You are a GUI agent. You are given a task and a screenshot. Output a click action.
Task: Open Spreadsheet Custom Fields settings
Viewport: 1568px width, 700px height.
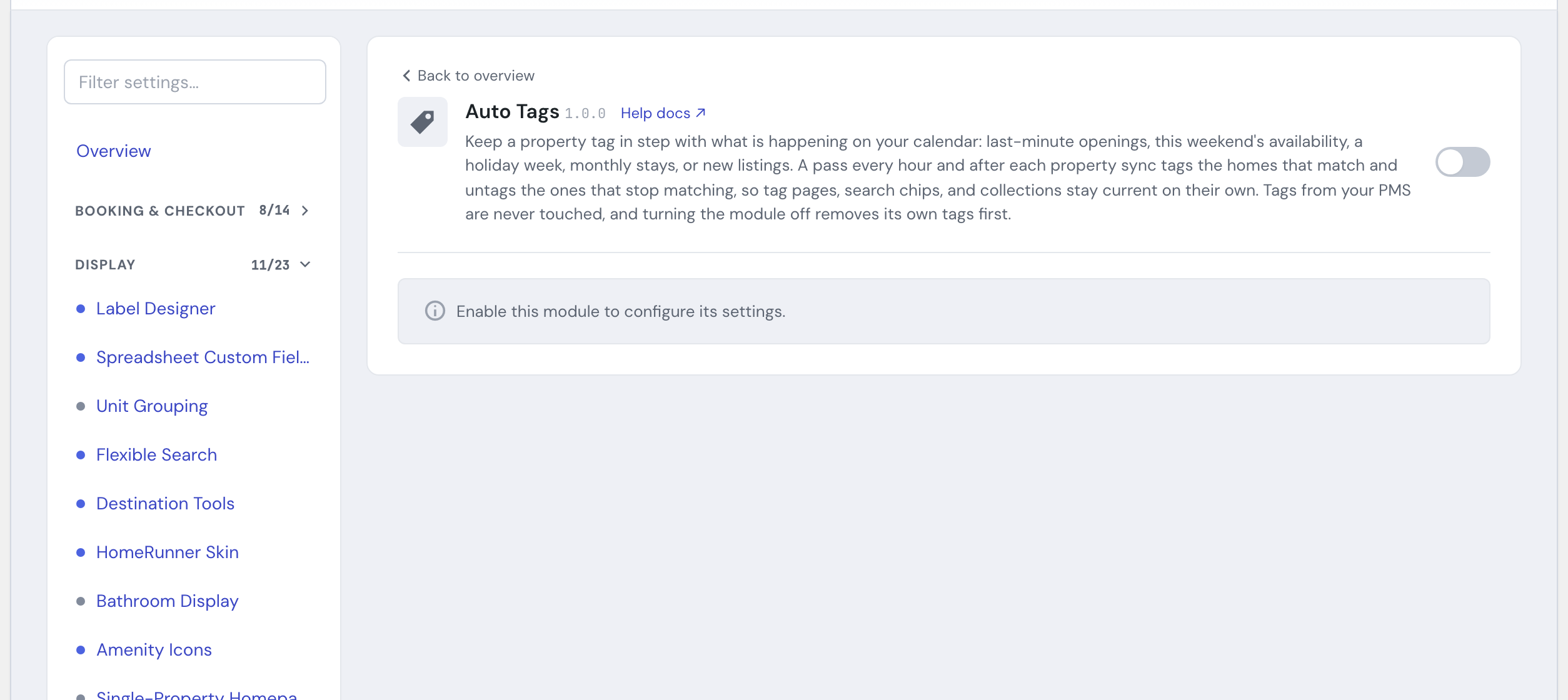pos(203,357)
